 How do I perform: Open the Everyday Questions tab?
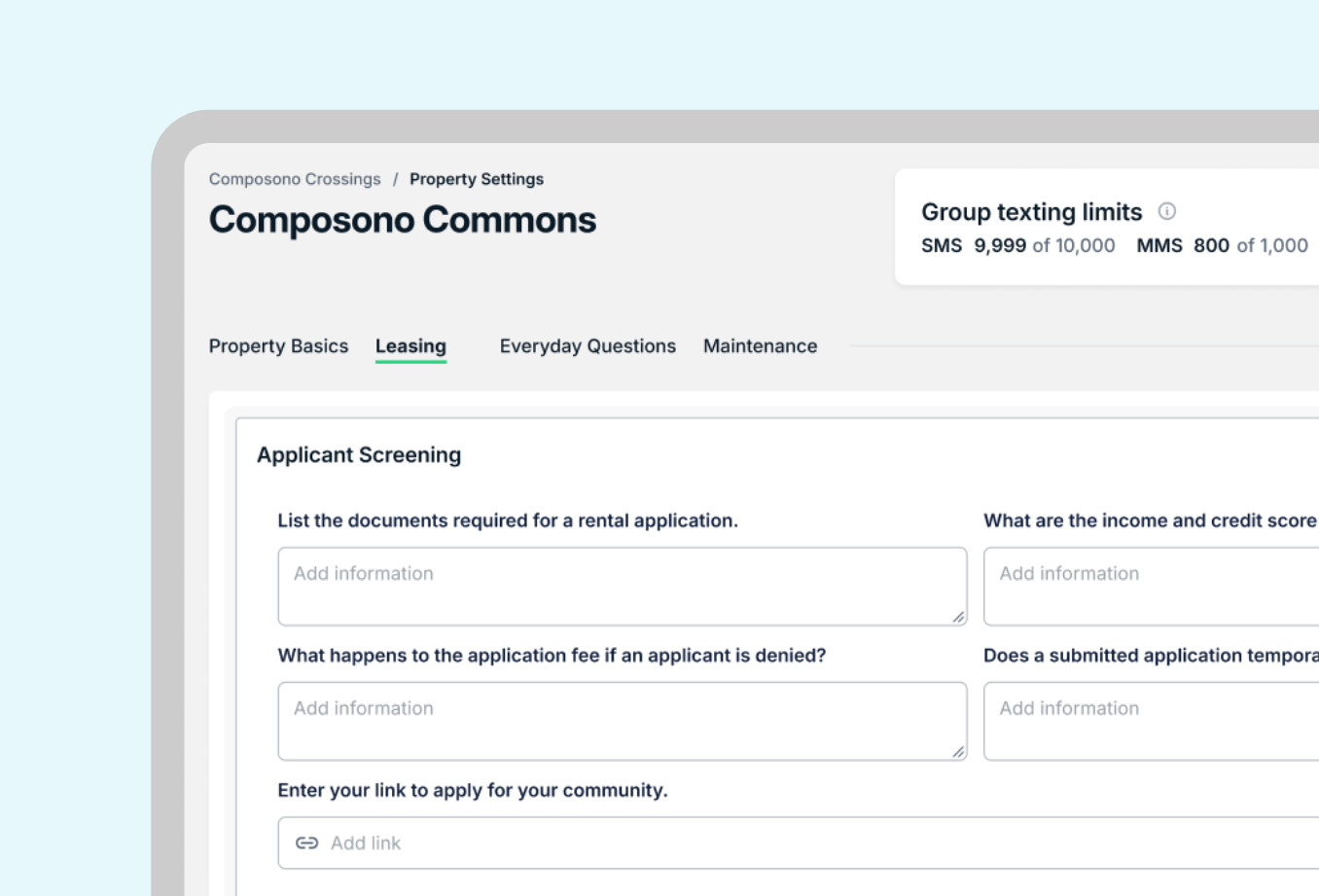coord(588,346)
